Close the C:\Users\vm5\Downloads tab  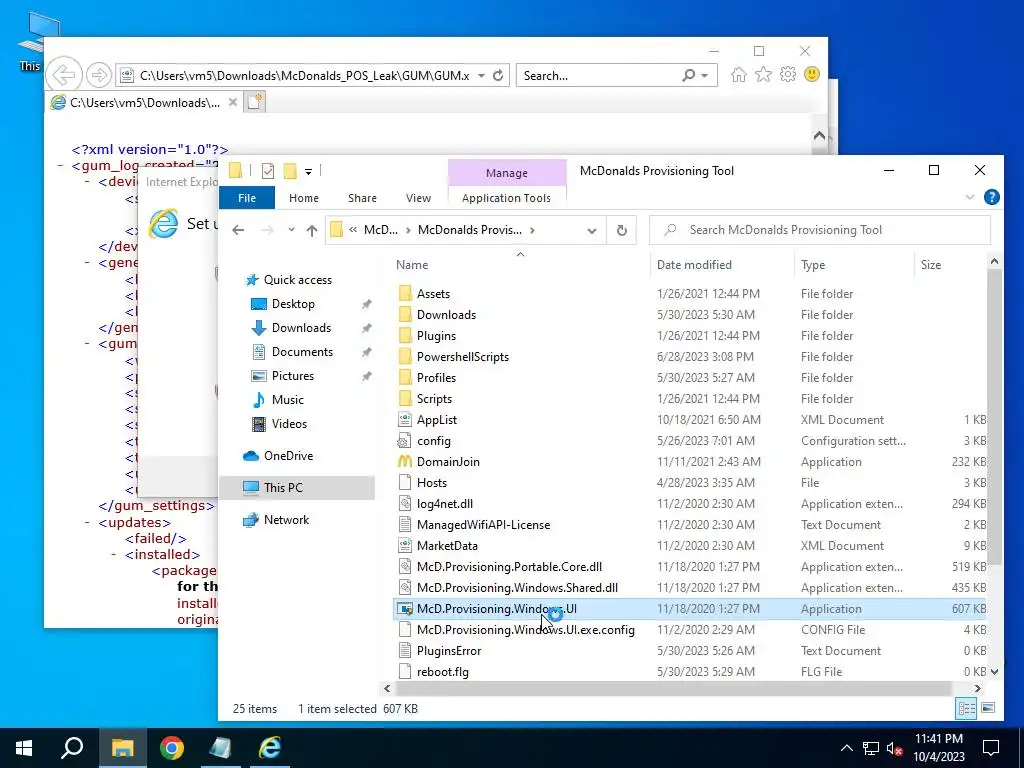(232, 103)
